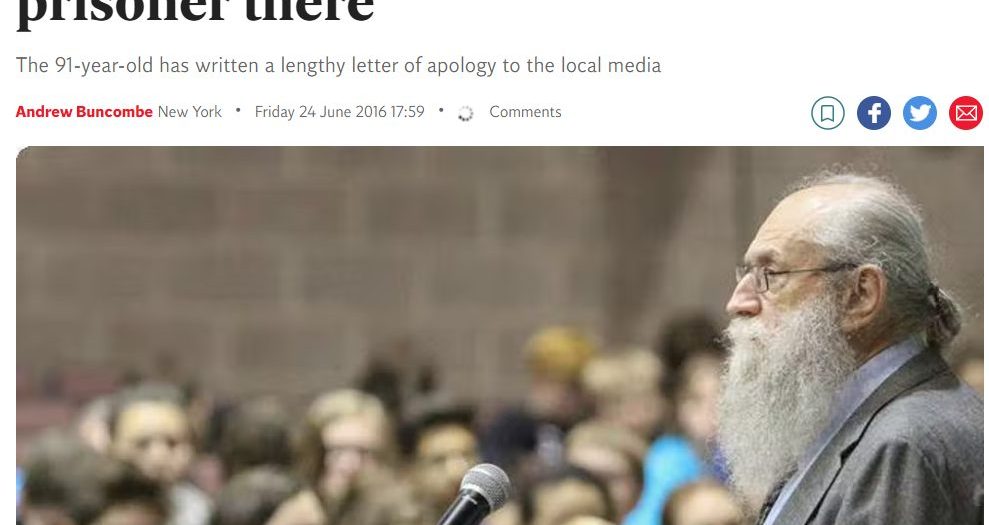Screen dimensions: 989x525
Task: Open author Andrew Buncombe's profile
Action: coord(84,112)
